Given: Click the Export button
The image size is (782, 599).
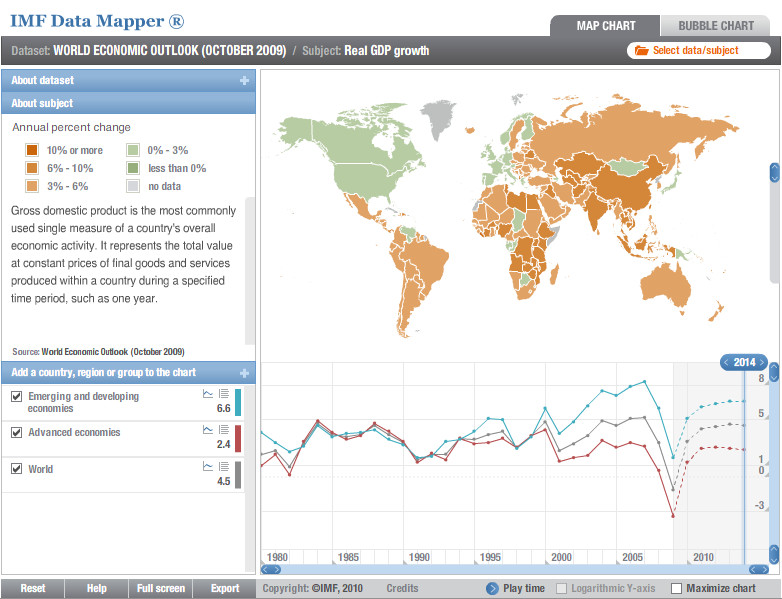Looking at the screenshot, I should point(224,589).
